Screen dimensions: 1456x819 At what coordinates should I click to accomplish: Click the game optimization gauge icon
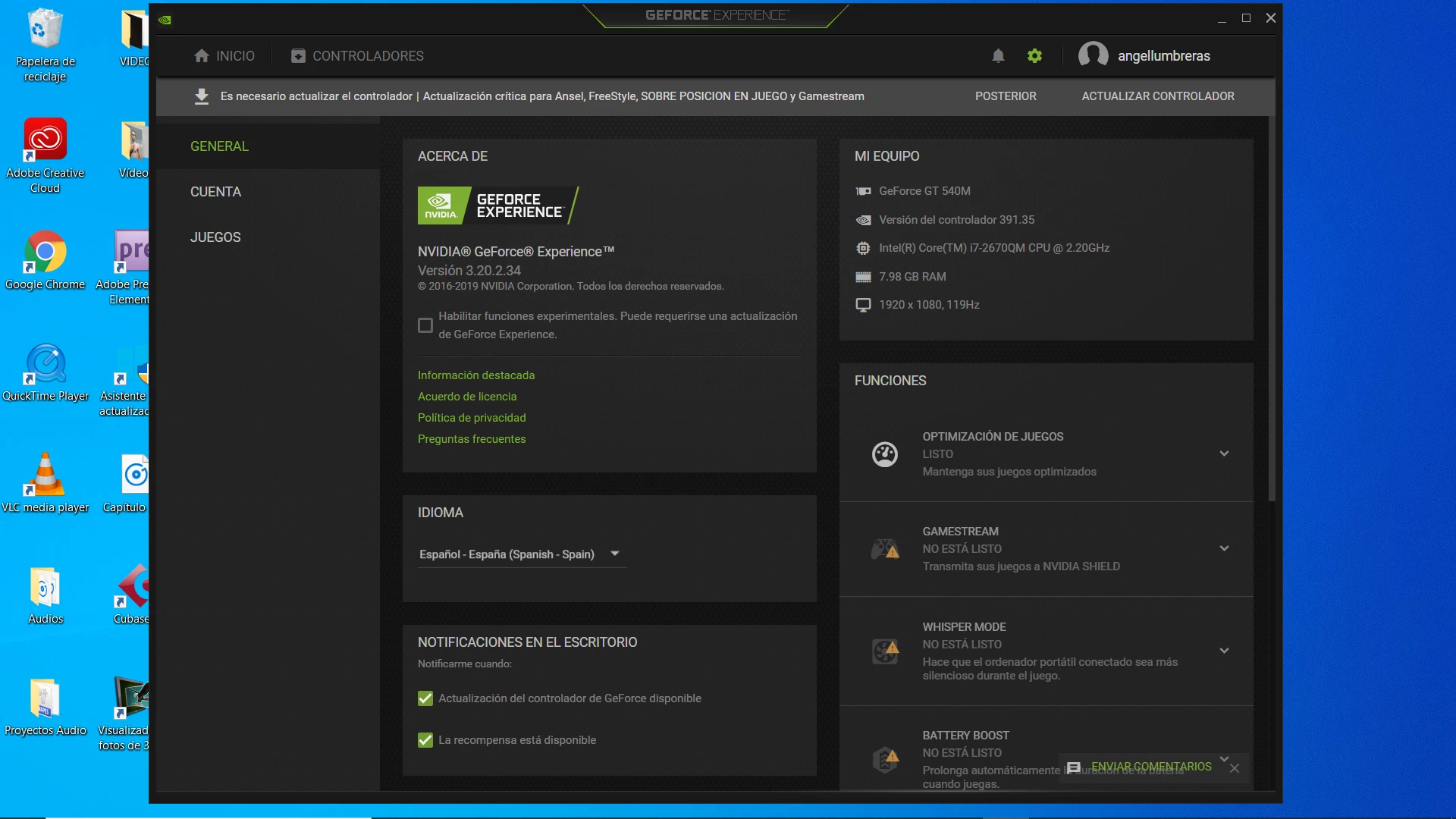tap(884, 453)
